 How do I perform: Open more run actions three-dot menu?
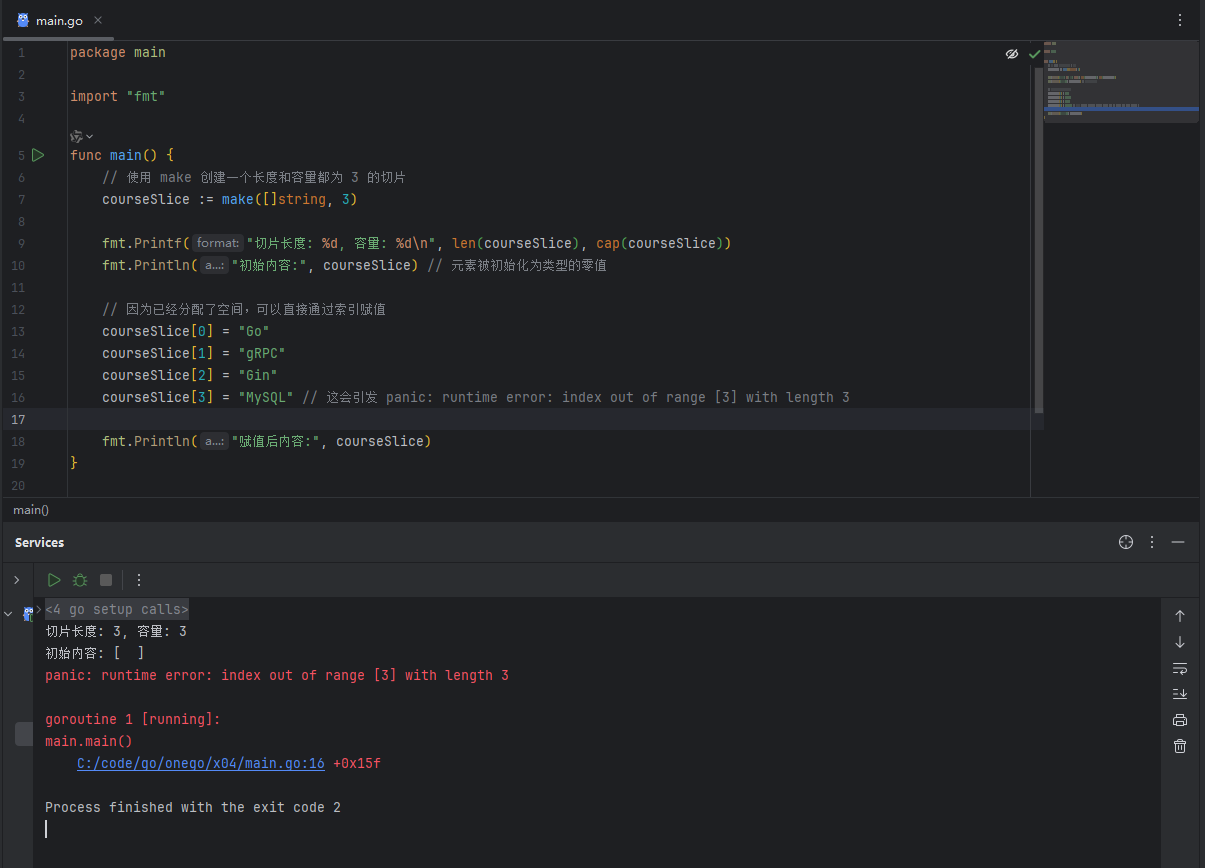[x=139, y=580]
